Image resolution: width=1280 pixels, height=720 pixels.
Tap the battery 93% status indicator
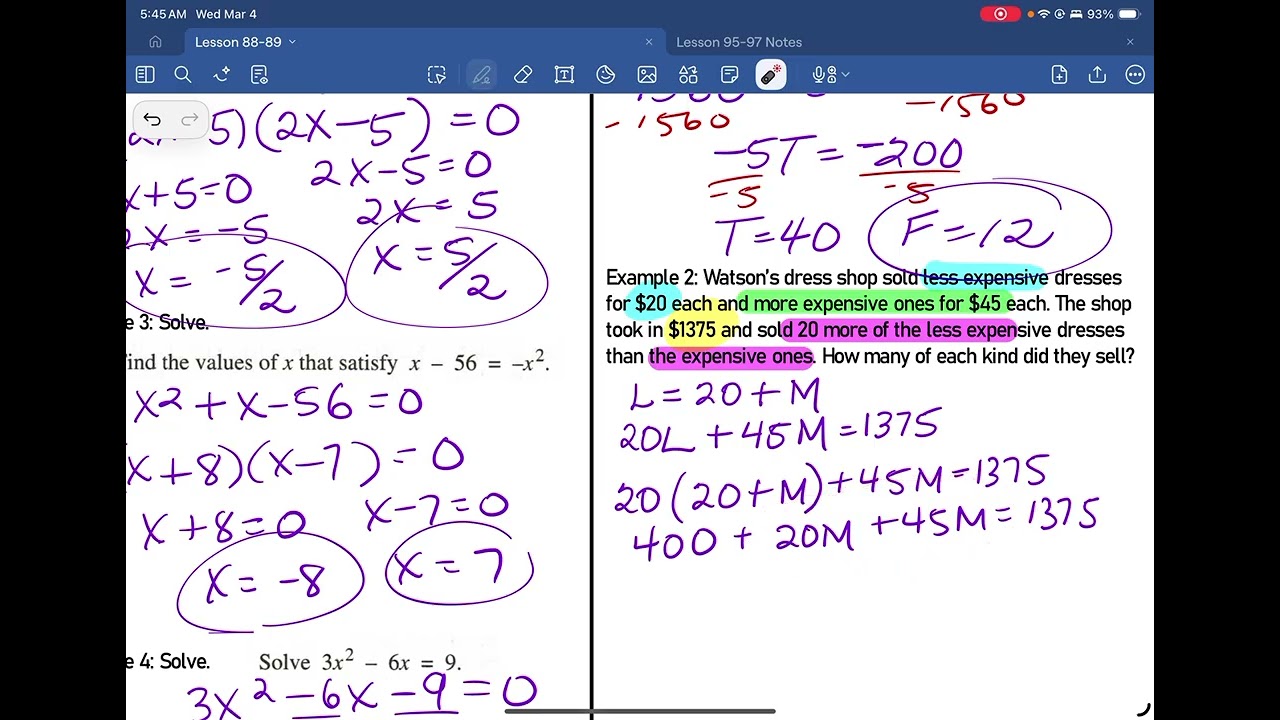pyautogui.click(x=1113, y=14)
